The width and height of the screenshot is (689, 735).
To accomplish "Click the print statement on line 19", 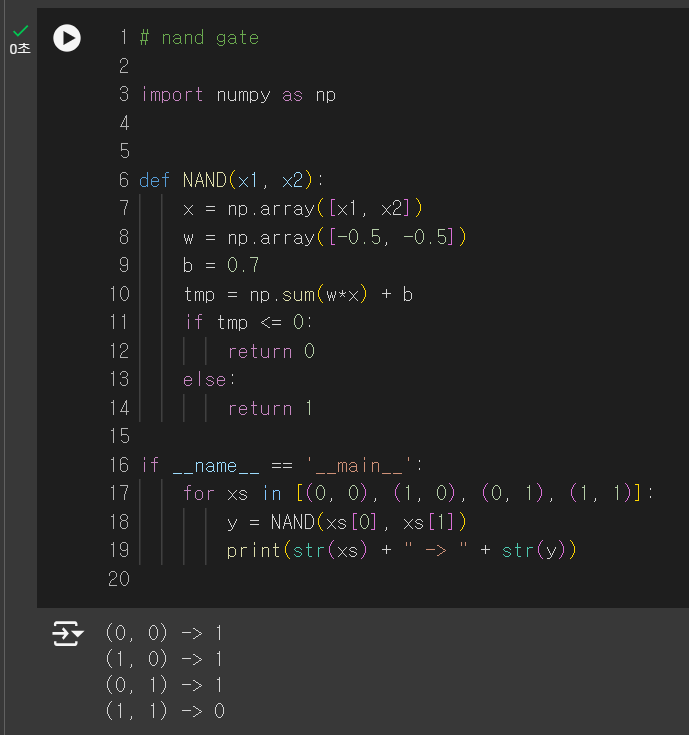I will coord(401,550).
